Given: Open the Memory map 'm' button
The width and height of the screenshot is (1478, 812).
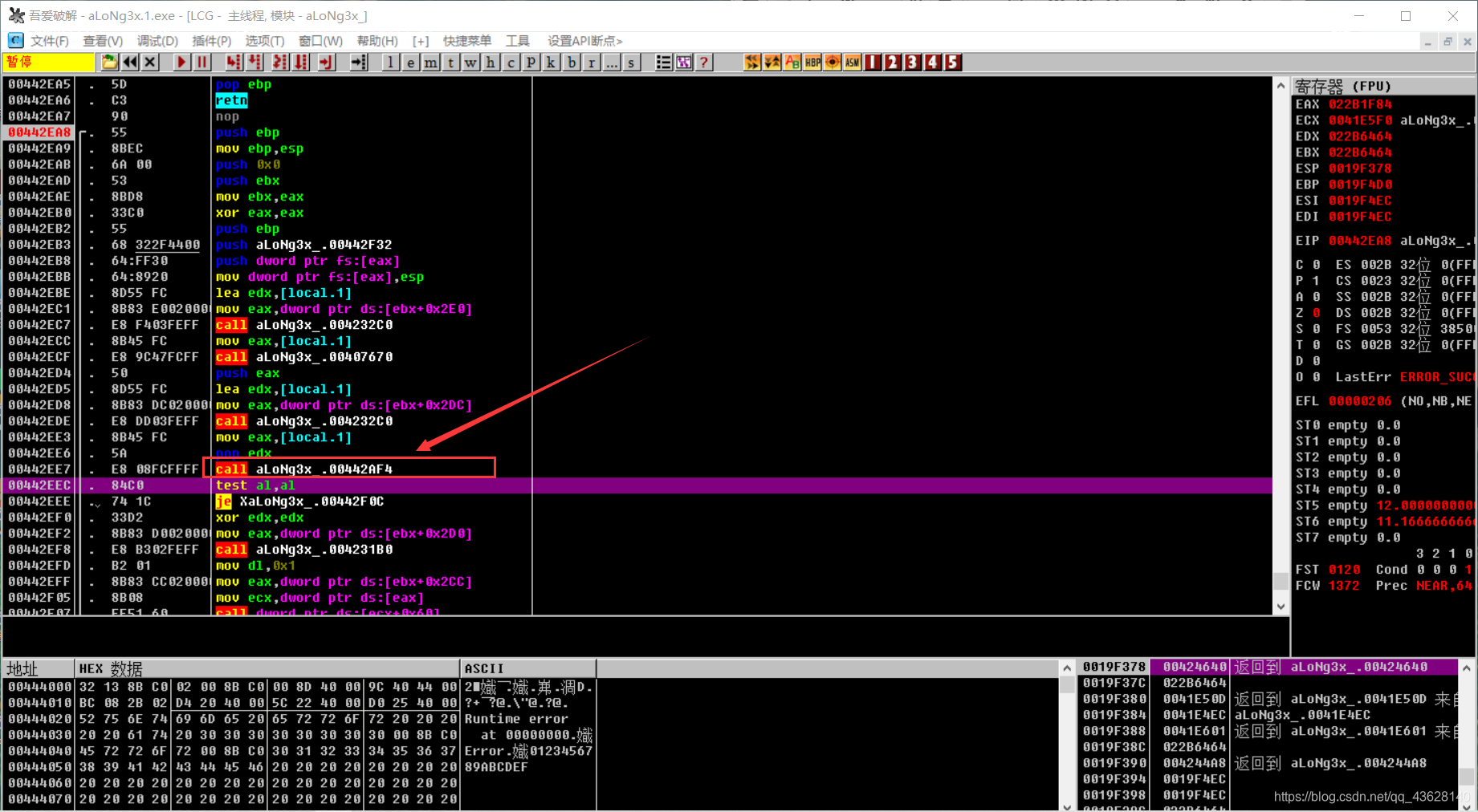Looking at the screenshot, I should point(431,63).
